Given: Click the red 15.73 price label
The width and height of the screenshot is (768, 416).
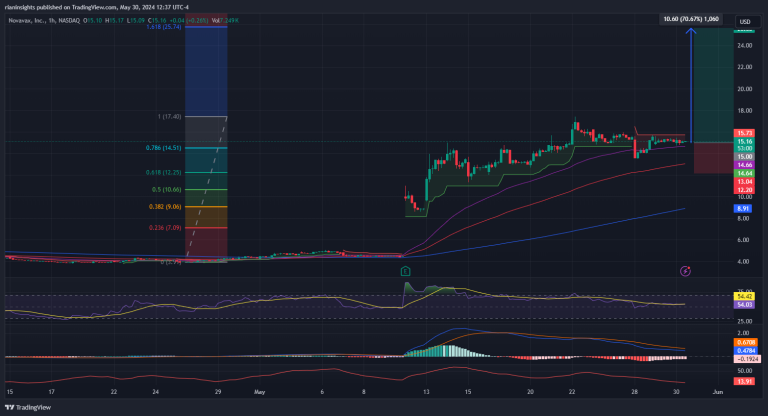Looking at the screenshot, I should 744,133.
